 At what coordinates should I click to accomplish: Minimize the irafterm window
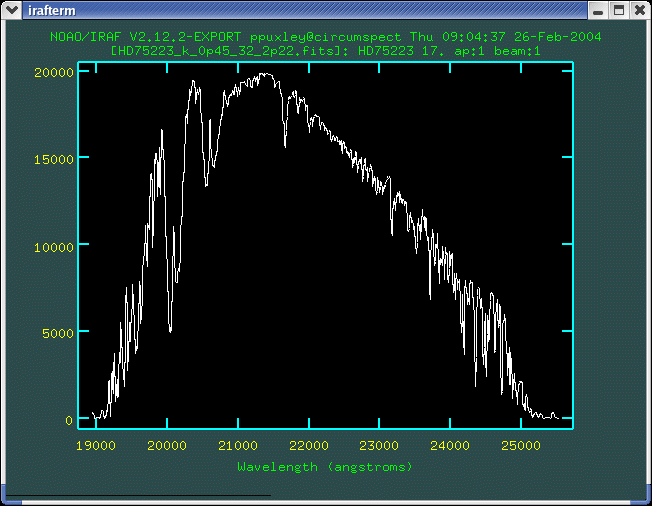(598, 10)
